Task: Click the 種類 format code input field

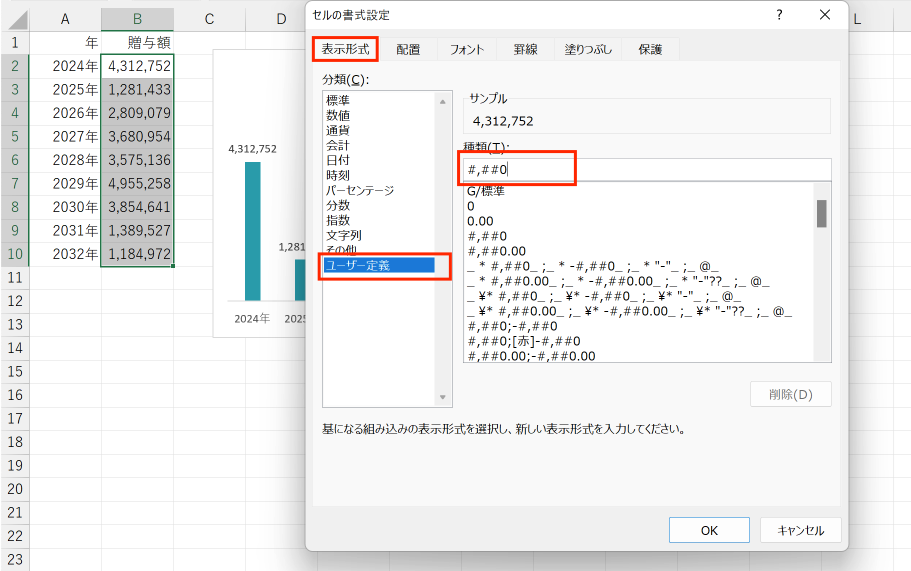Action: tap(647, 170)
